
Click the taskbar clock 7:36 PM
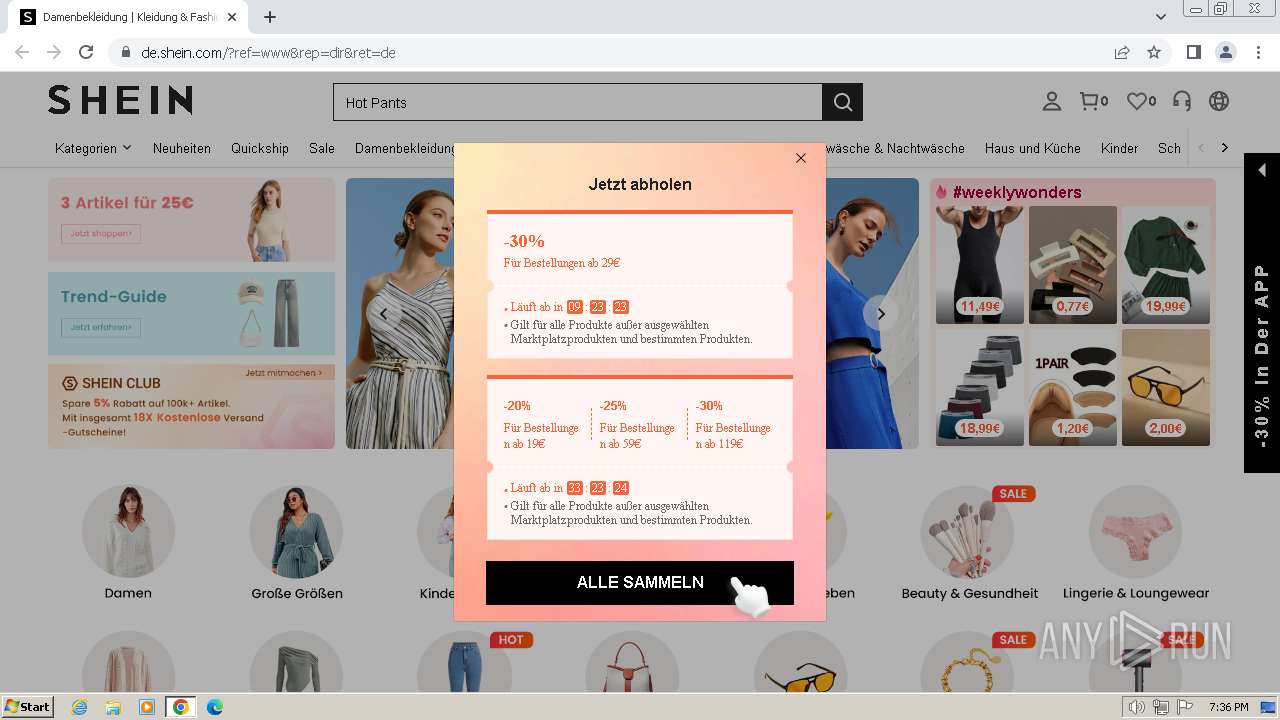point(1228,707)
